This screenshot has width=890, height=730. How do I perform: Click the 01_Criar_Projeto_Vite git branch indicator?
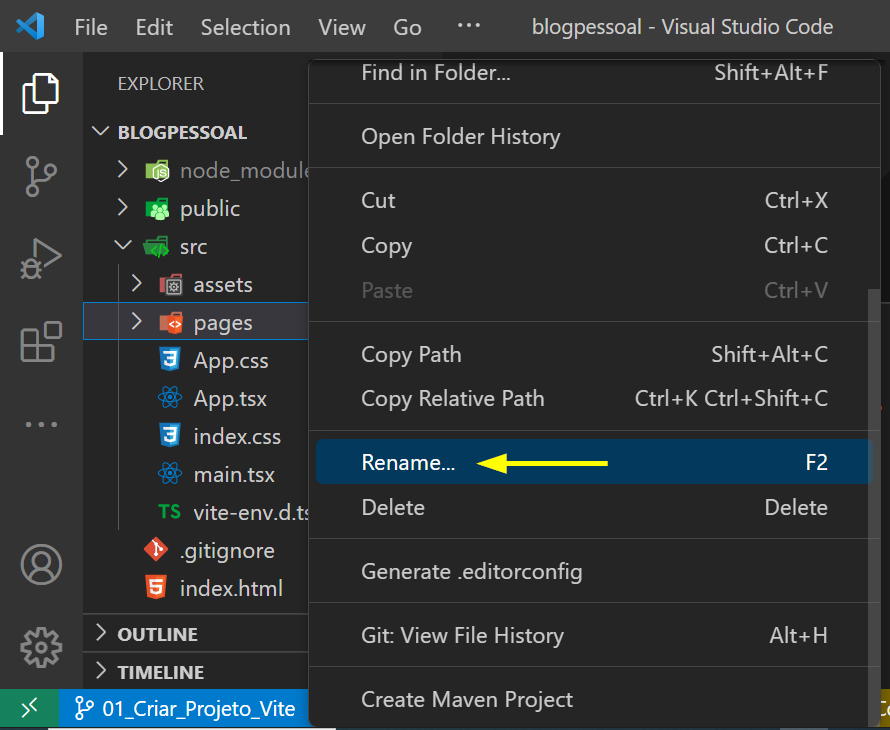click(x=187, y=709)
